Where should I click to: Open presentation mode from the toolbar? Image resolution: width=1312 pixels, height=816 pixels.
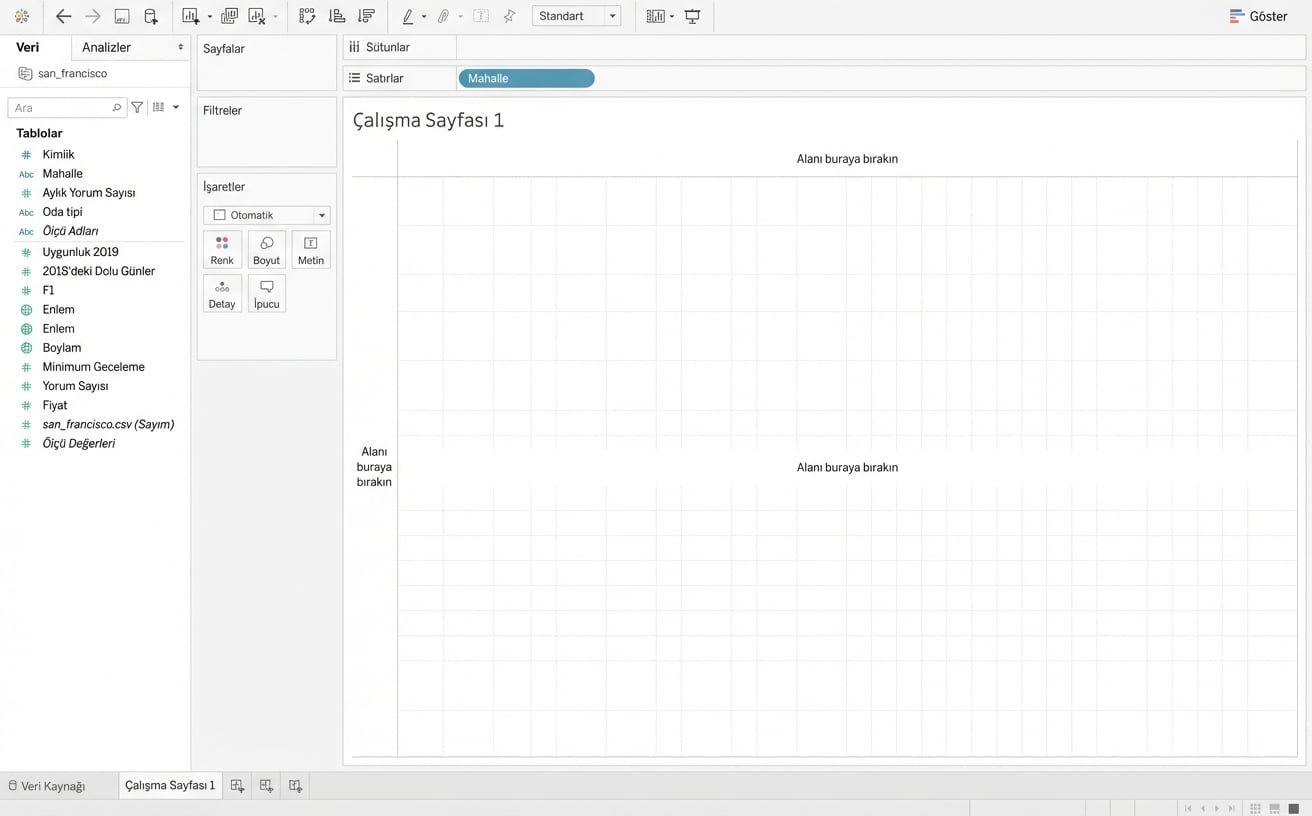click(x=692, y=16)
